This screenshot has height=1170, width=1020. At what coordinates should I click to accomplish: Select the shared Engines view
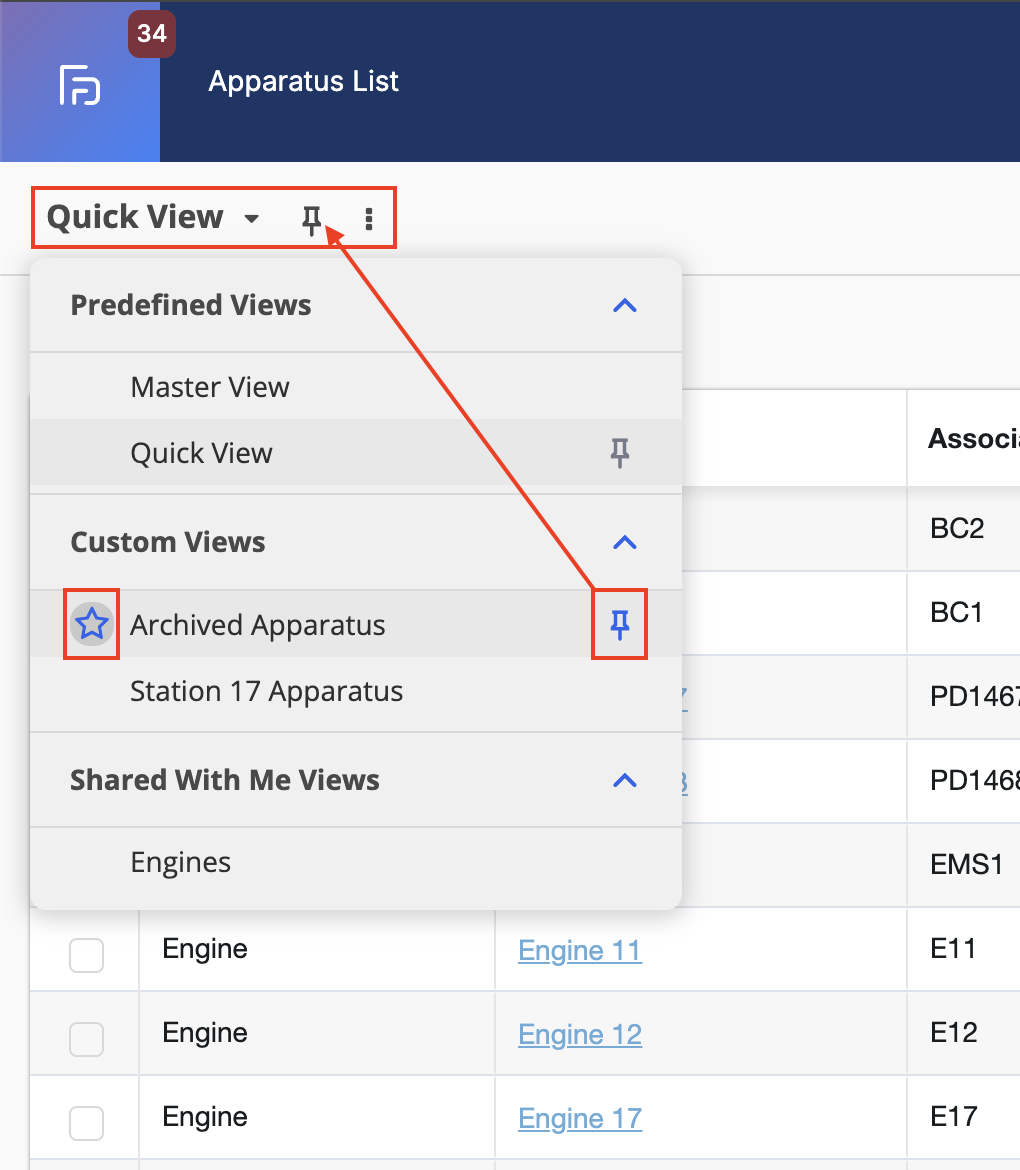(356, 863)
